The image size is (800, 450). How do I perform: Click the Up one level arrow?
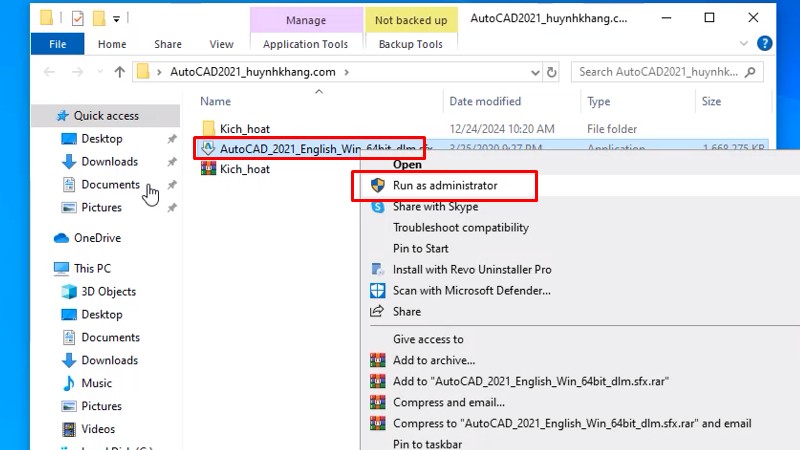click(x=120, y=72)
